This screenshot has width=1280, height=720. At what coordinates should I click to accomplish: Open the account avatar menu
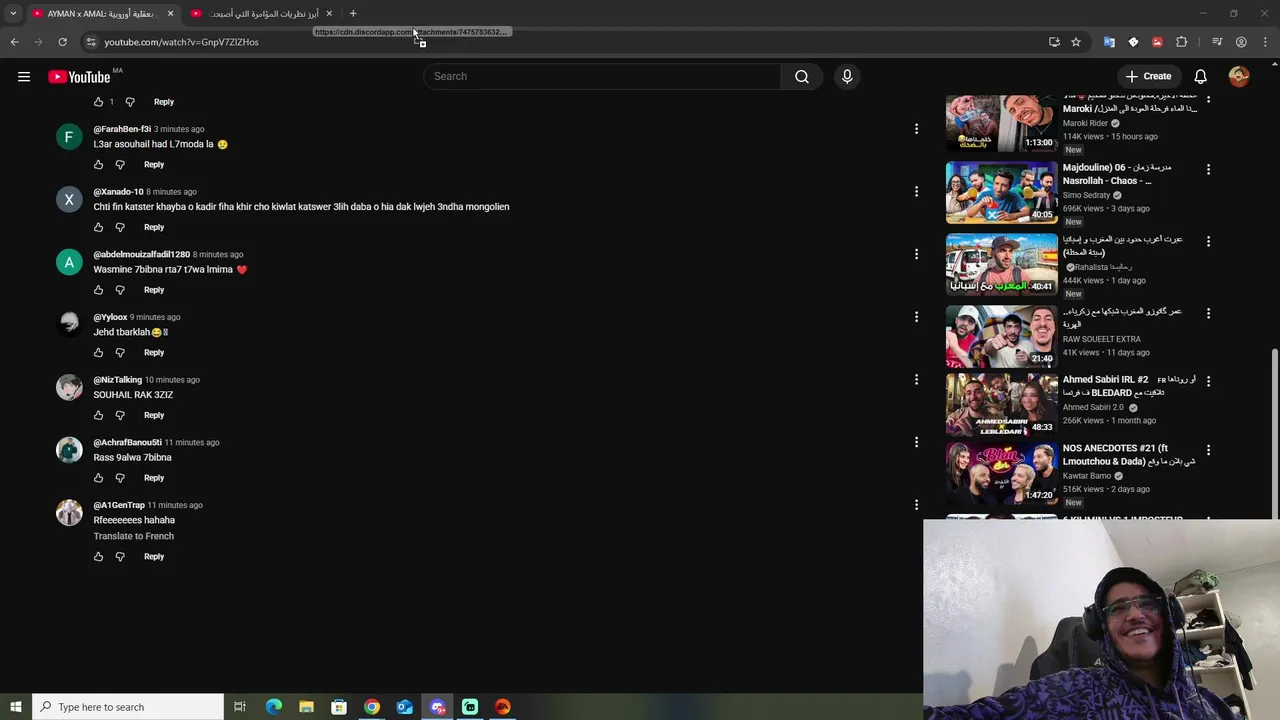coord(1239,77)
